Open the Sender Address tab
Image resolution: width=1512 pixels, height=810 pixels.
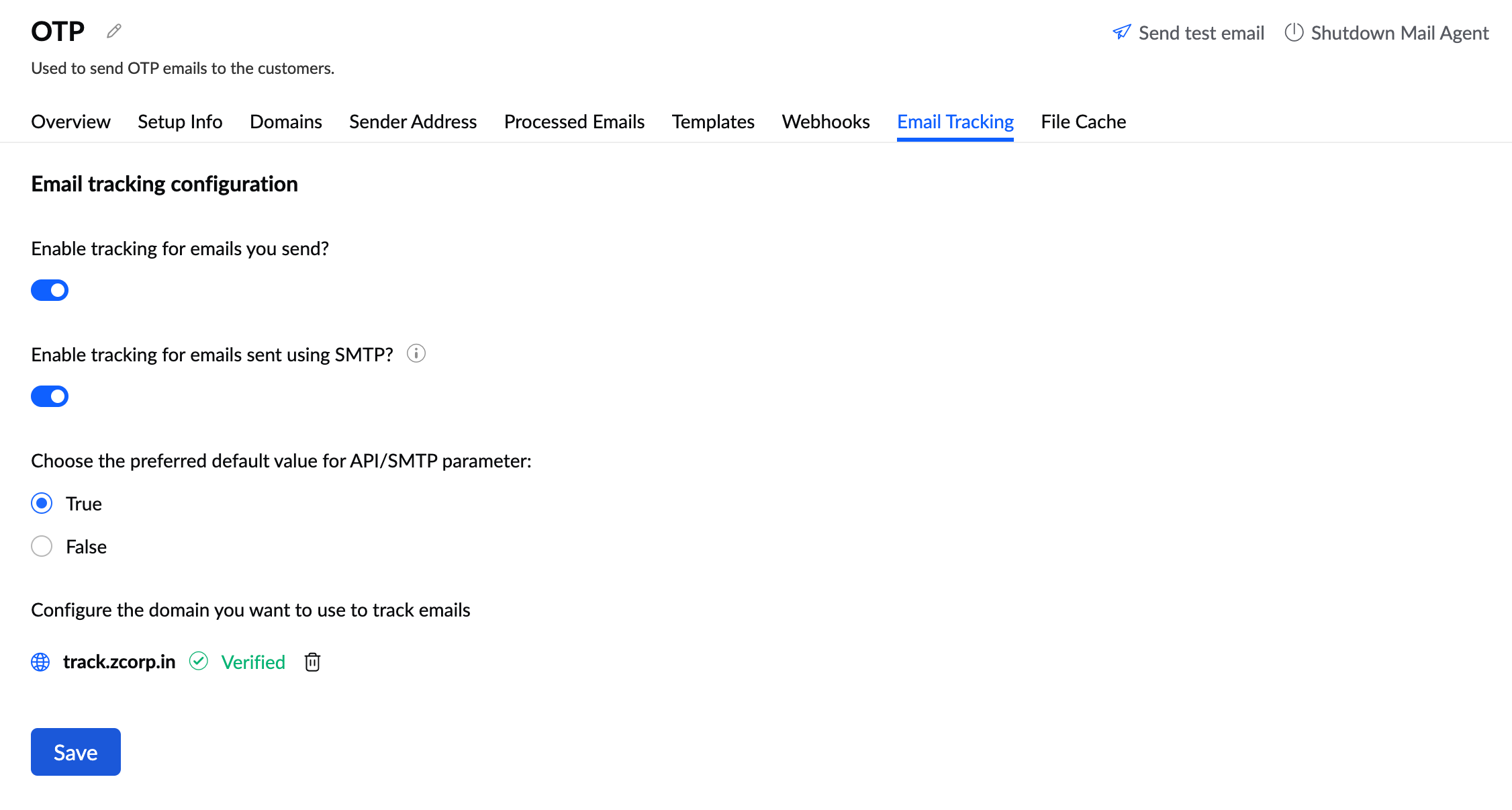pos(412,122)
